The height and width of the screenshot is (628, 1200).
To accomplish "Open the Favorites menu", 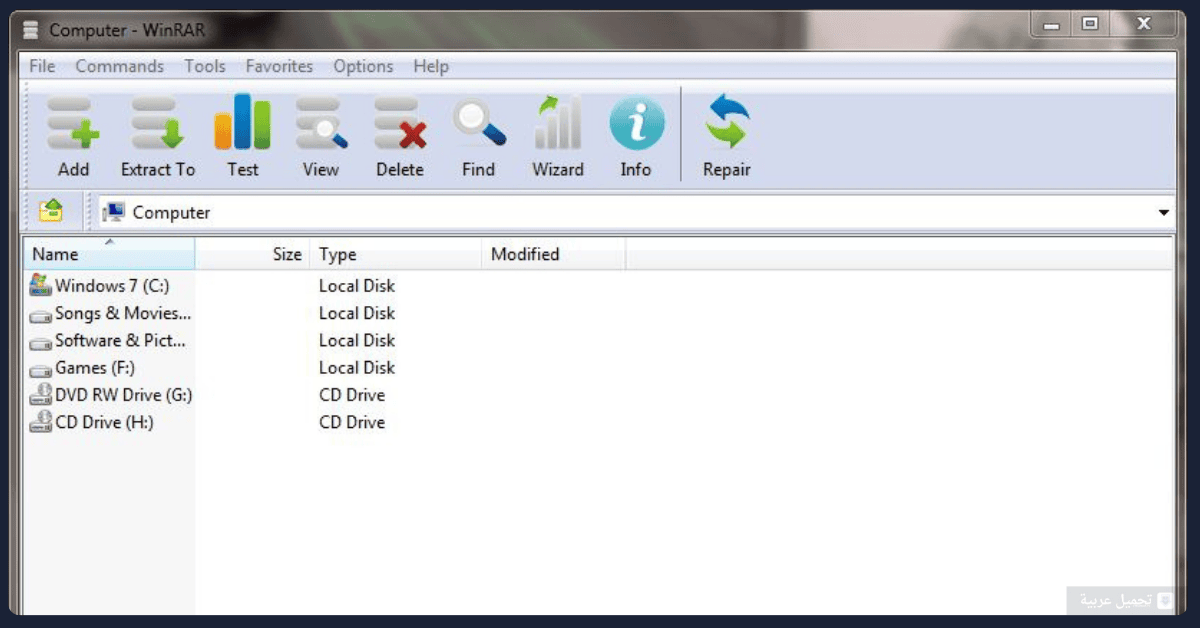I will click(x=279, y=67).
